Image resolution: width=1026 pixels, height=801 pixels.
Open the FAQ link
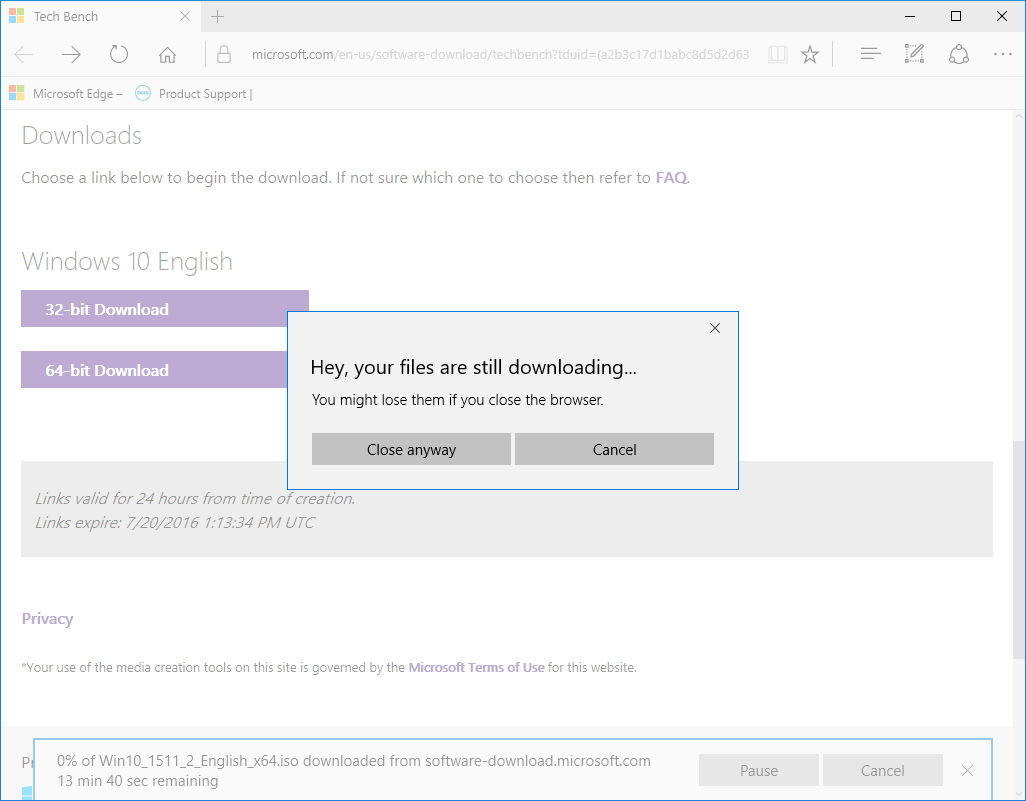click(x=671, y=177)
